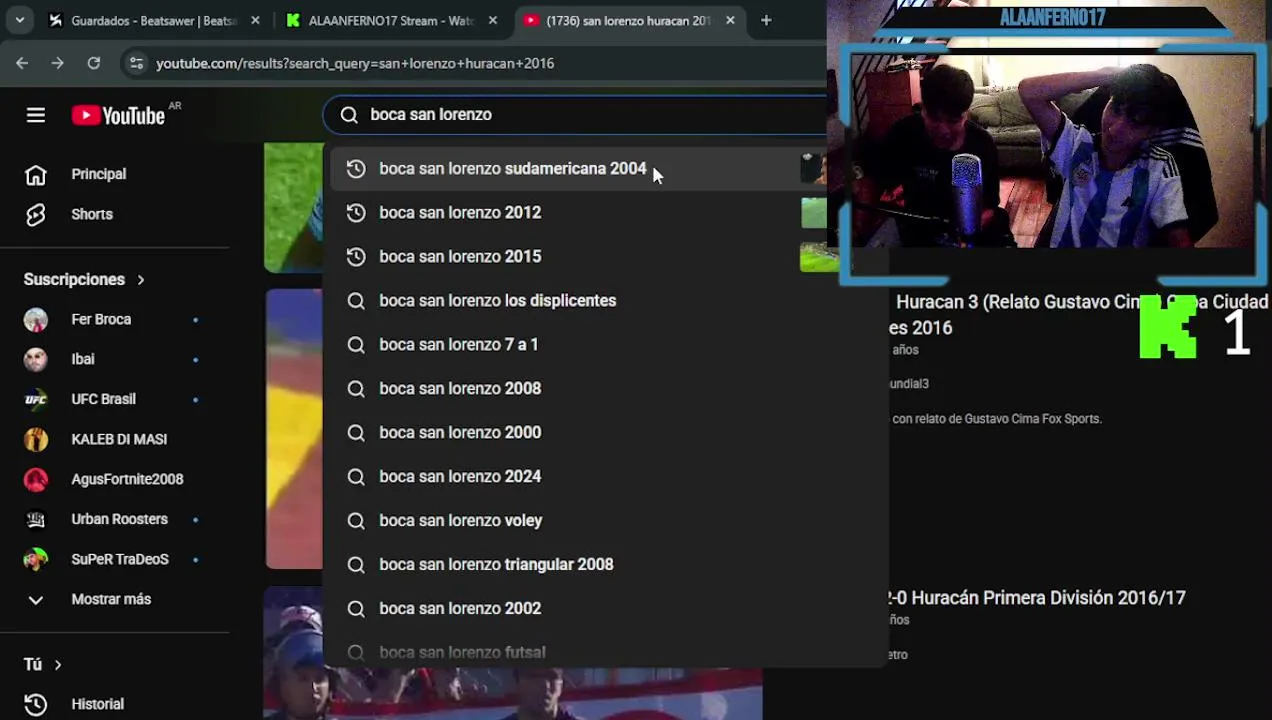The image size is (1272, 720).
Task: Open SuPeR TraDeoS channel avatar
Action: pos(36,560)
